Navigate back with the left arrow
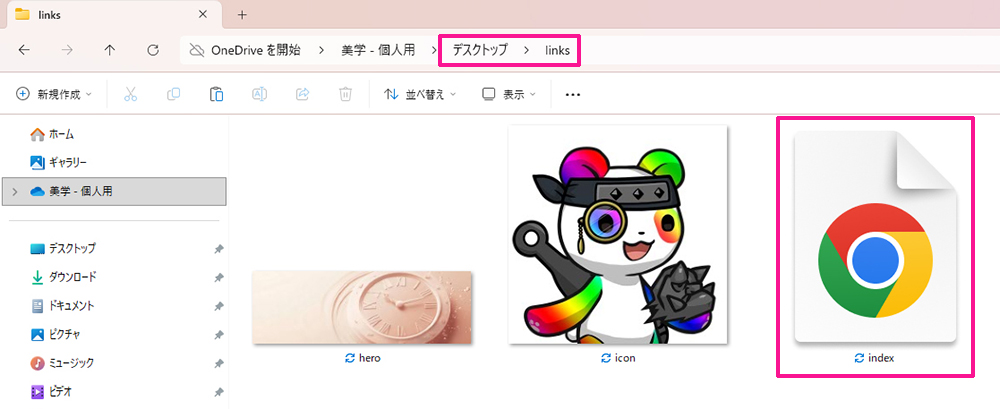This screenshot has width=1000, height=409. pos(24,50)
